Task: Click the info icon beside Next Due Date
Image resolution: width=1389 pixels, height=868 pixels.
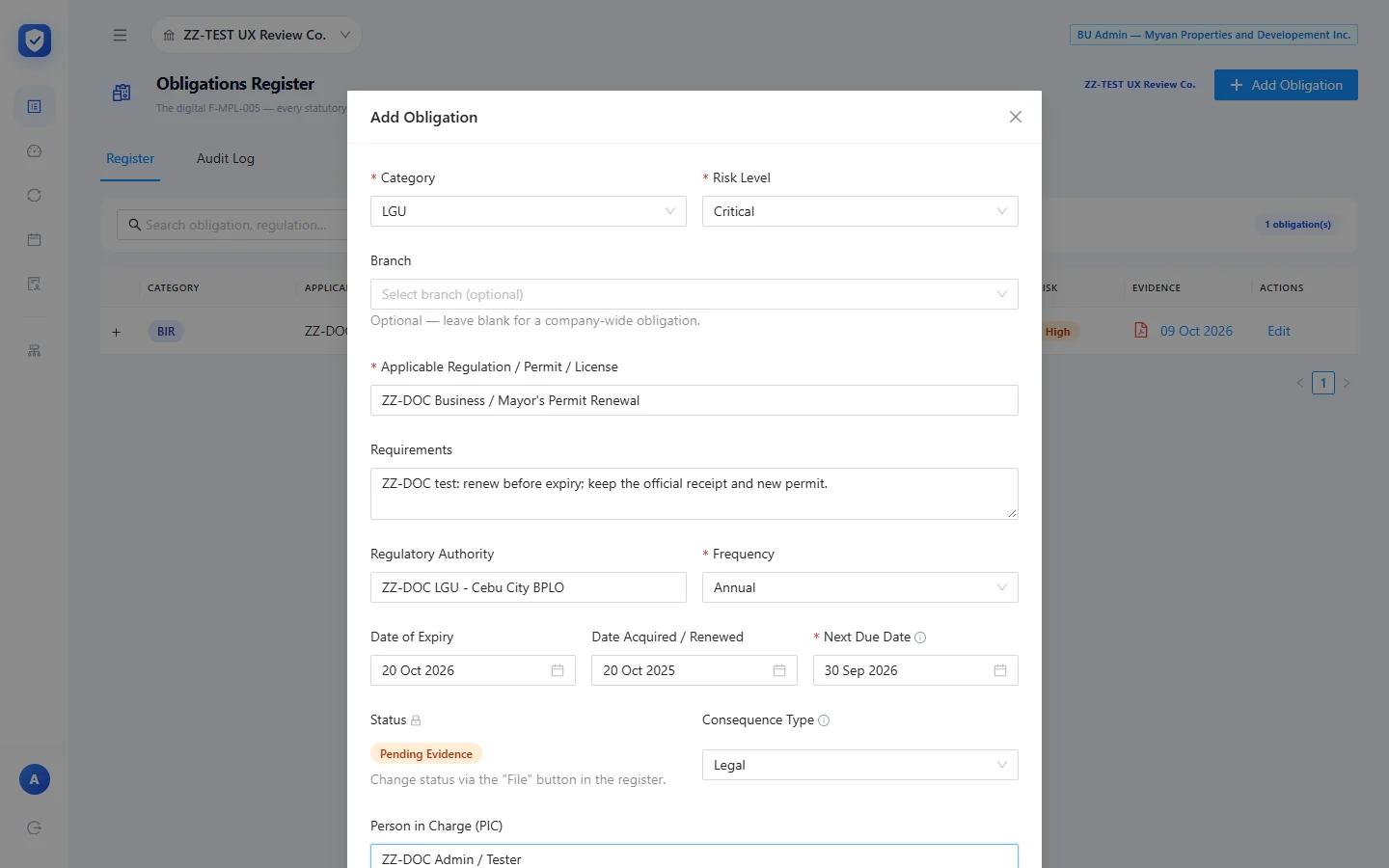Action: [x=920, y=637]
